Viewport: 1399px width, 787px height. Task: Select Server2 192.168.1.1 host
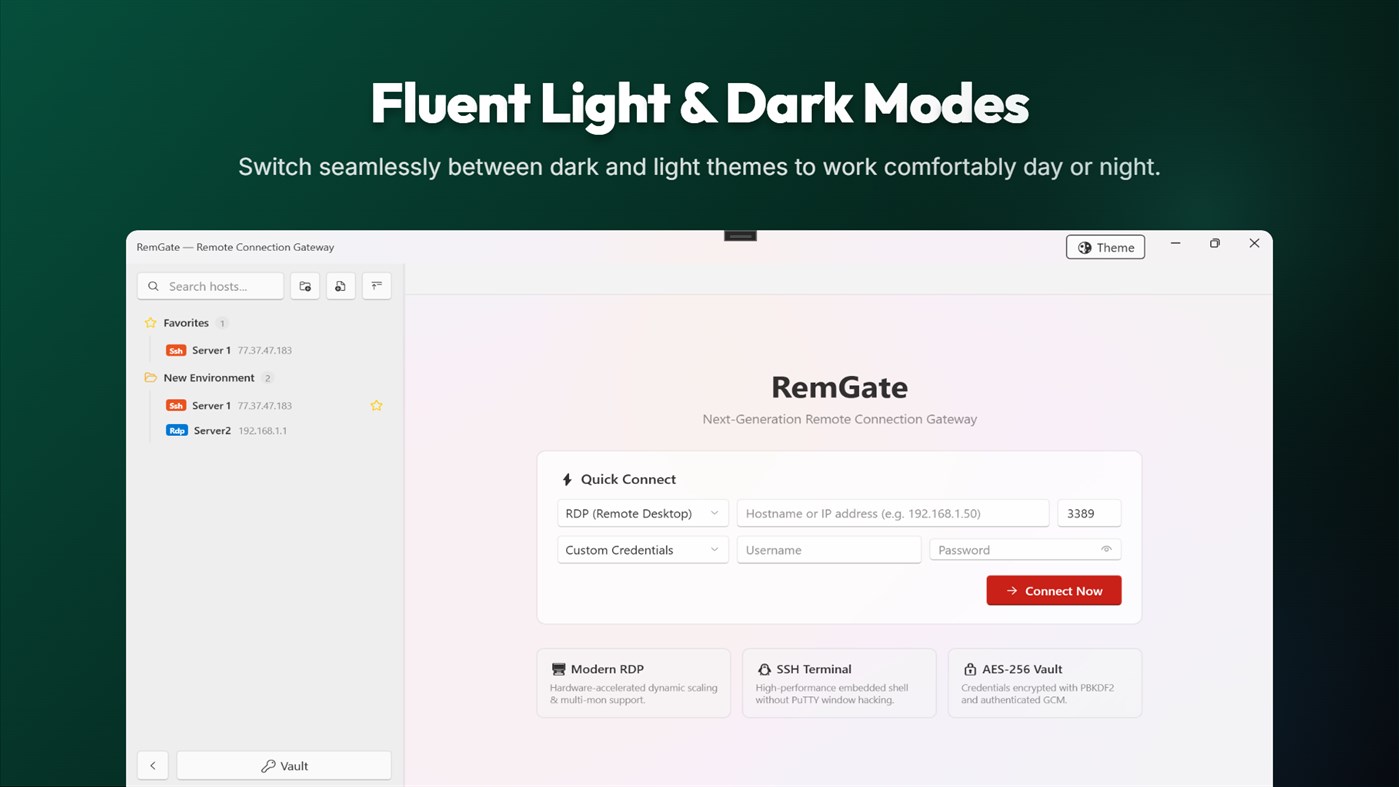(227, 431)
